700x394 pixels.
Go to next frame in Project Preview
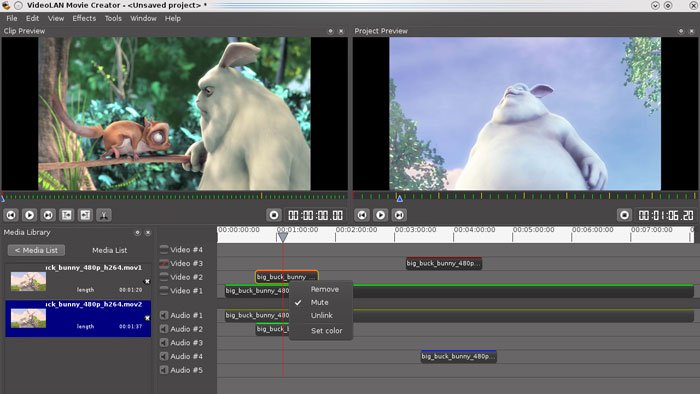[x=399, y=215]
